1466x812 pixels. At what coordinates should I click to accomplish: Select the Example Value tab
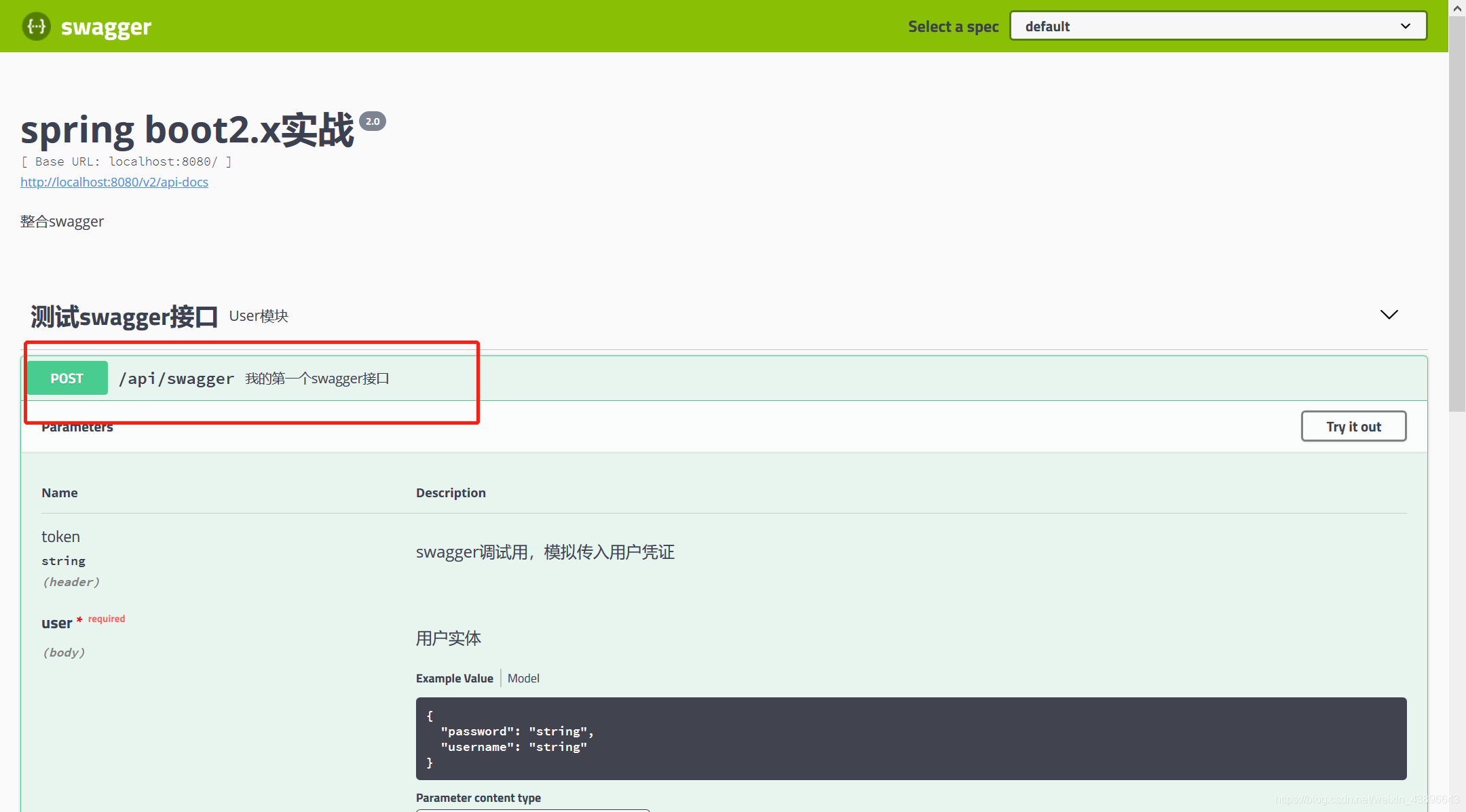(x=454, y=678)
